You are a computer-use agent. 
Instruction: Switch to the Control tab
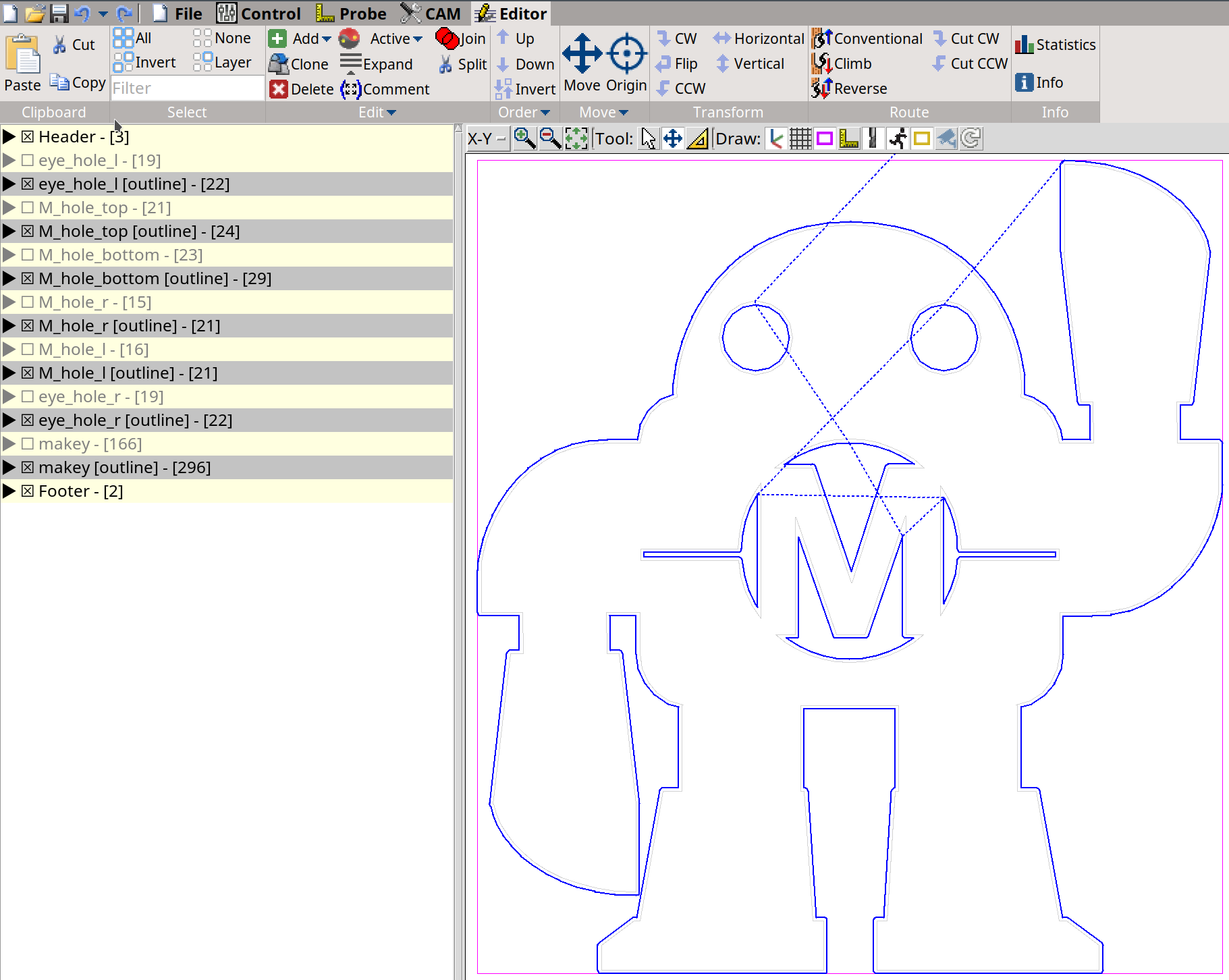pyautogui.click(x=259, y=13)
